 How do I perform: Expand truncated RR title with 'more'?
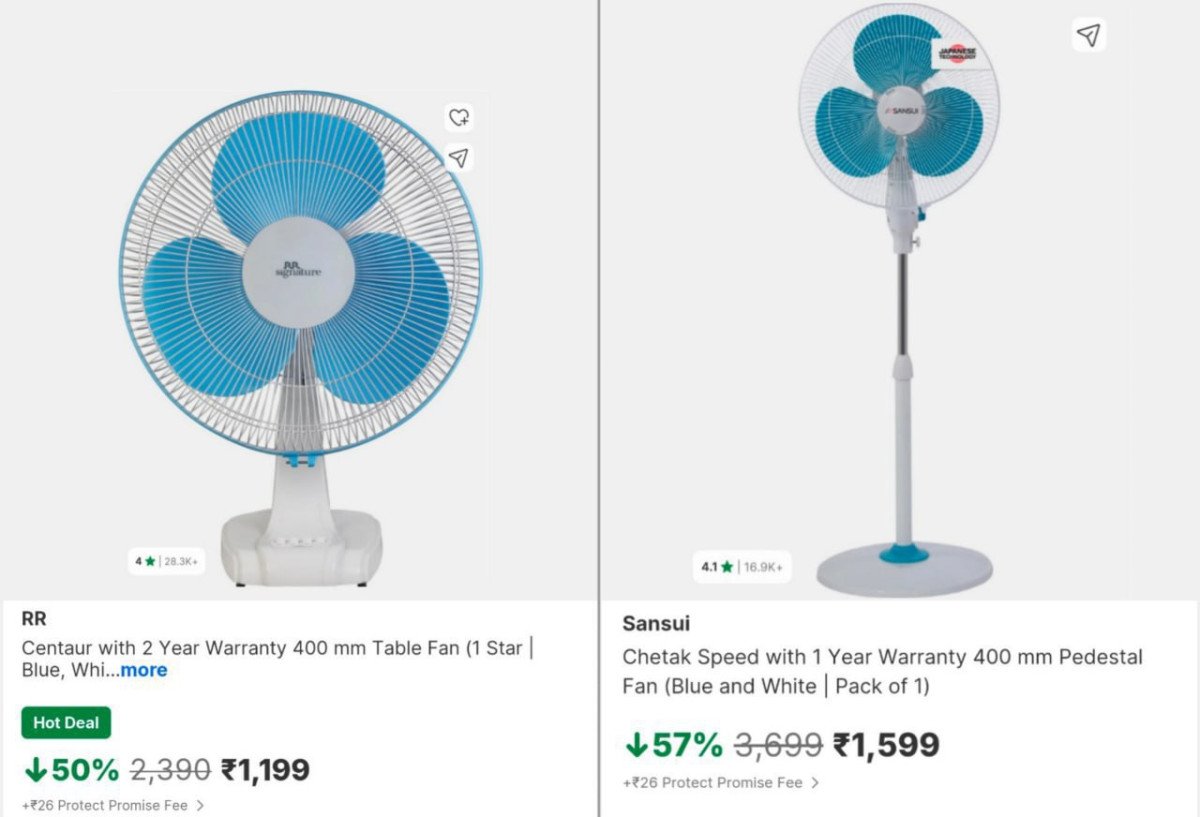tap(144, 670)
